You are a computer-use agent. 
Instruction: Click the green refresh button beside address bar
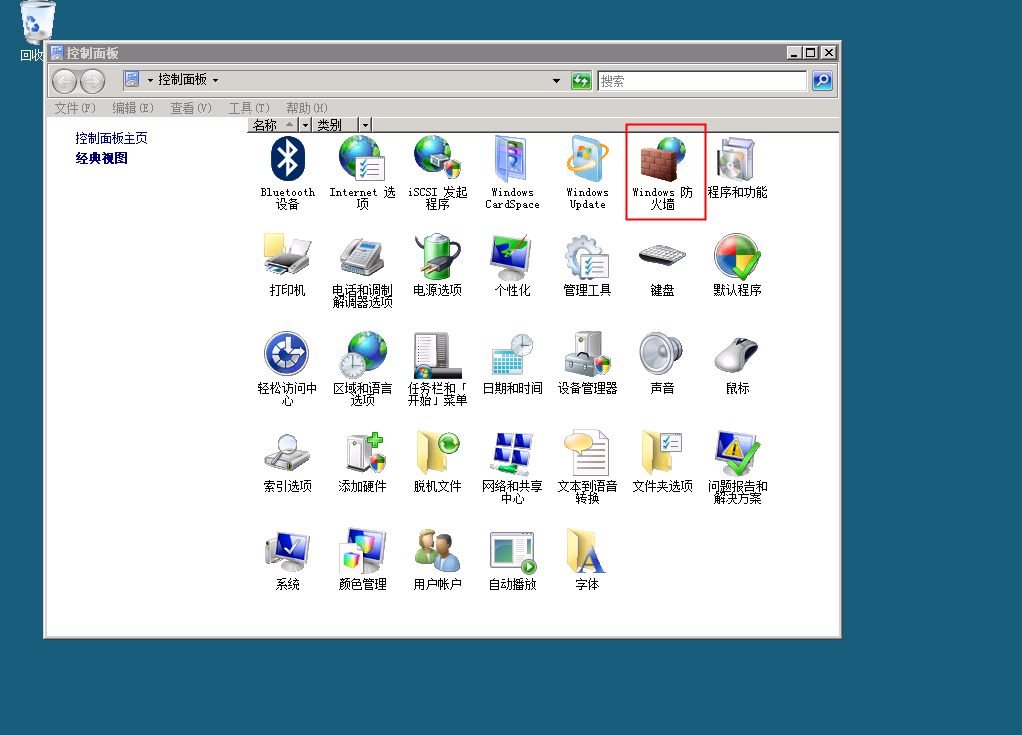pyautogui.click(x=581, y=81)
